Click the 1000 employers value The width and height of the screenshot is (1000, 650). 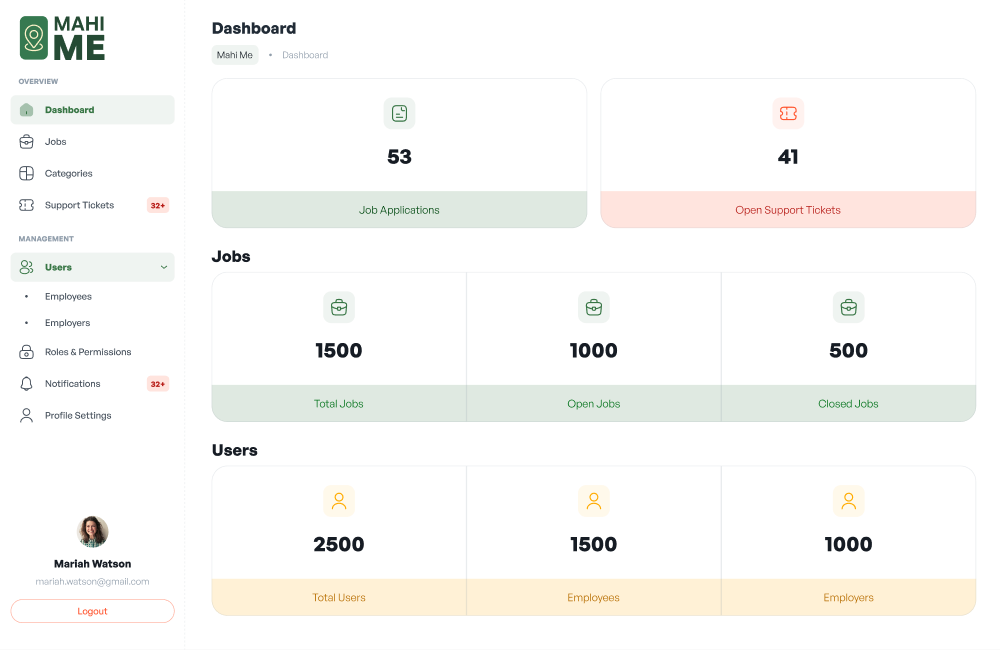point(848,544)
